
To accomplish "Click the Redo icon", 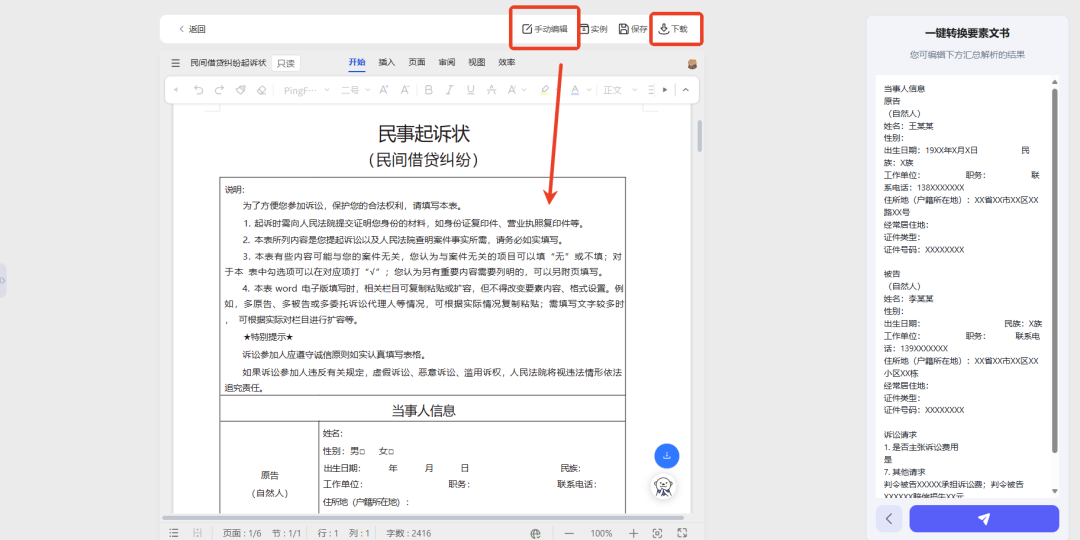I will (219, 90).
